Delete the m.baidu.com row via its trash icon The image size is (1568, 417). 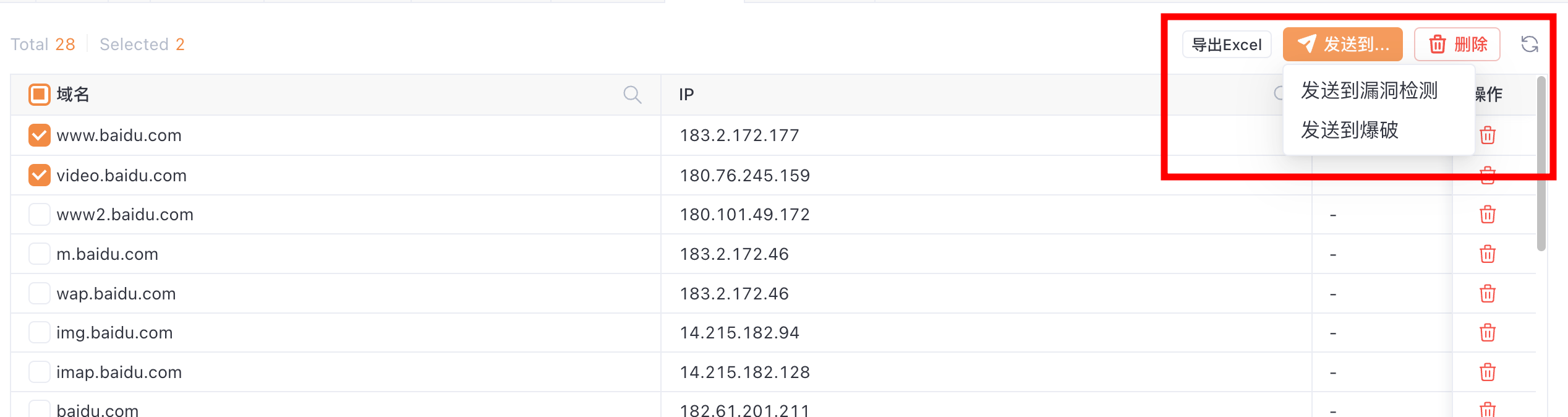(x=1487, y=254)
